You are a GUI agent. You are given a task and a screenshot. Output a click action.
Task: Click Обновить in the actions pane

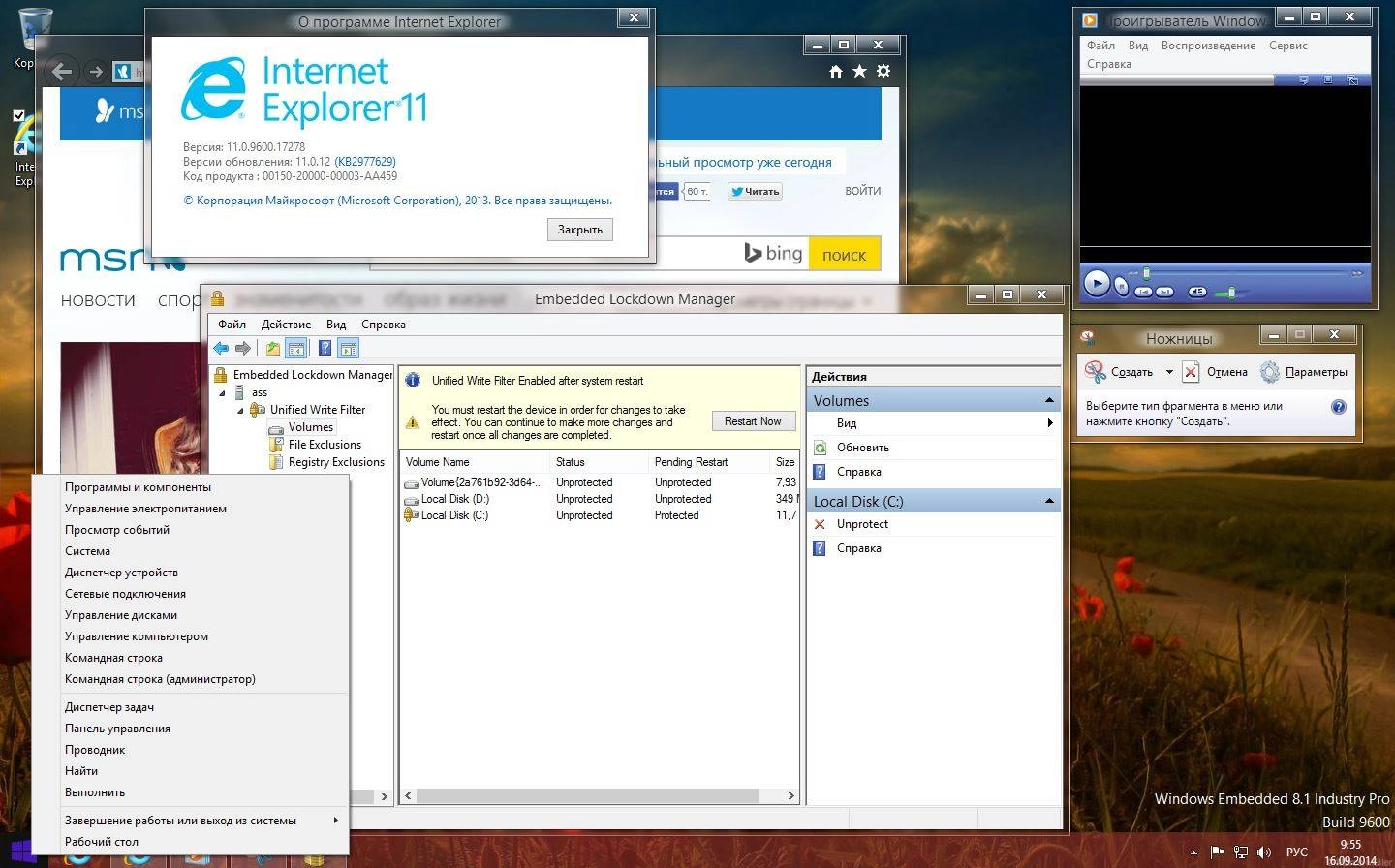click(863, 448)
